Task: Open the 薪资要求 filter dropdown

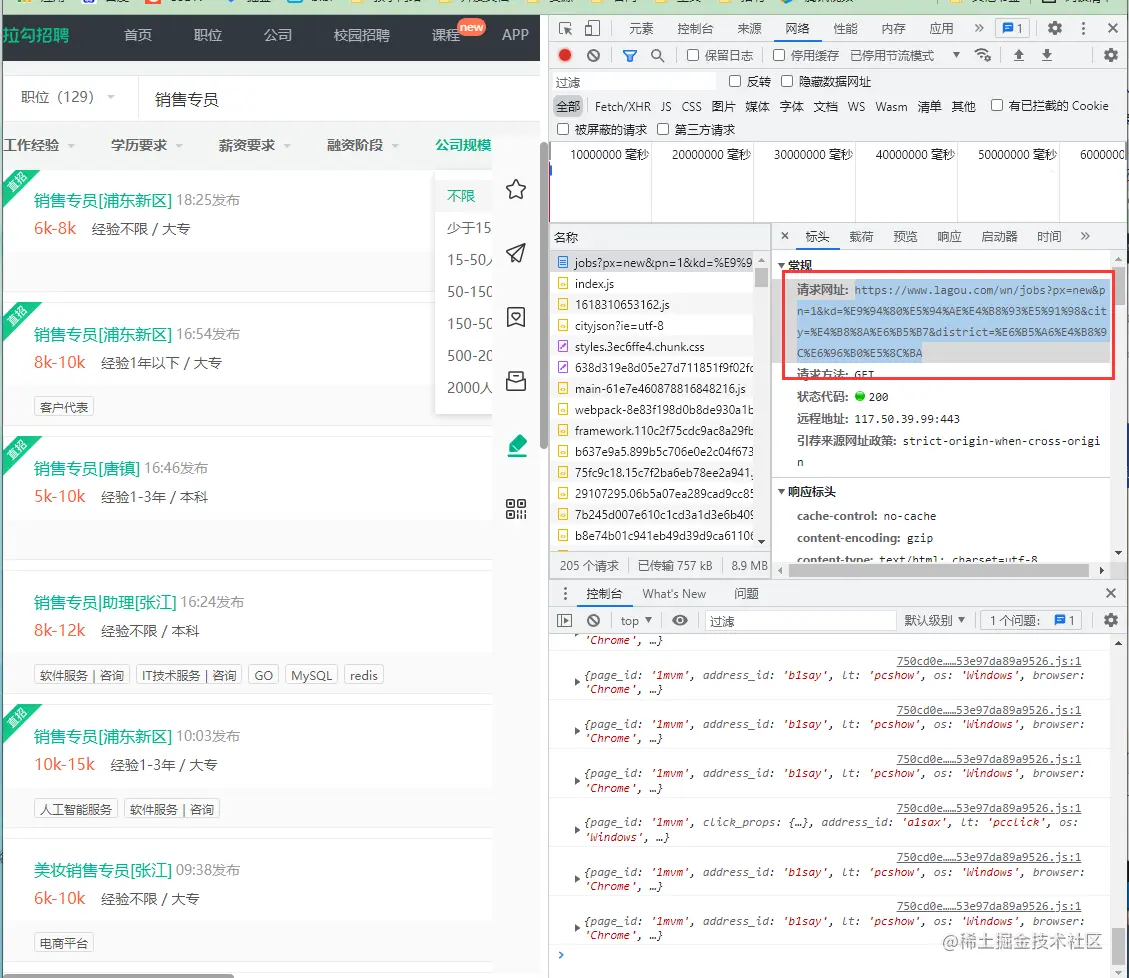Action: pyautogui.click(x=255, y=145)
